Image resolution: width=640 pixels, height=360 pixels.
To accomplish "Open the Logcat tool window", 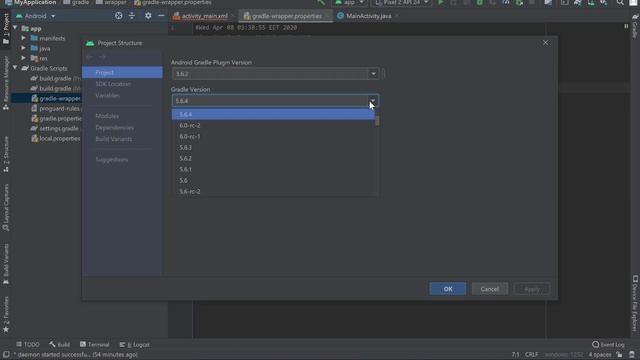I will pos(135,344).
